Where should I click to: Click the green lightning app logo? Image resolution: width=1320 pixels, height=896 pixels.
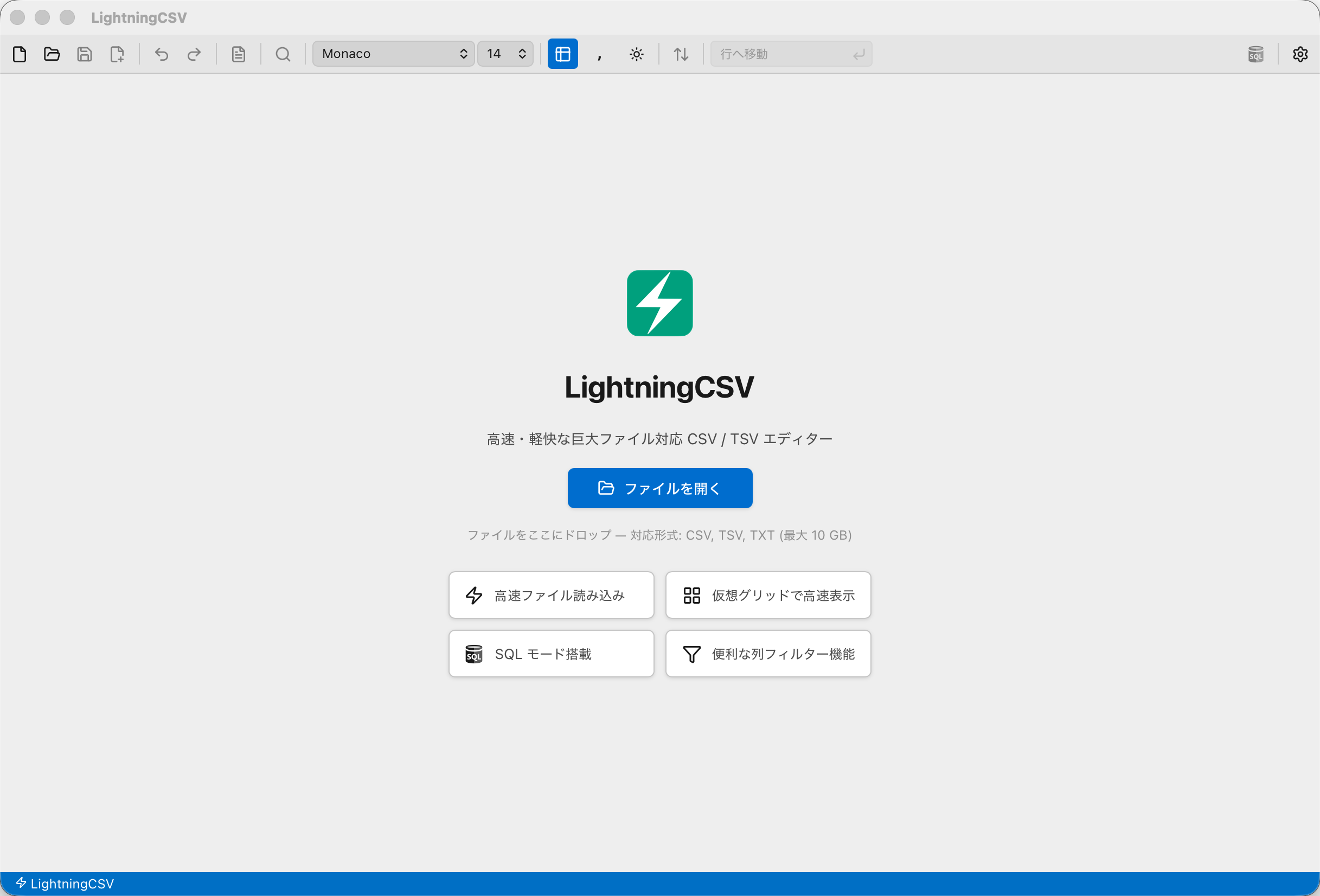(x=660, y=303)
